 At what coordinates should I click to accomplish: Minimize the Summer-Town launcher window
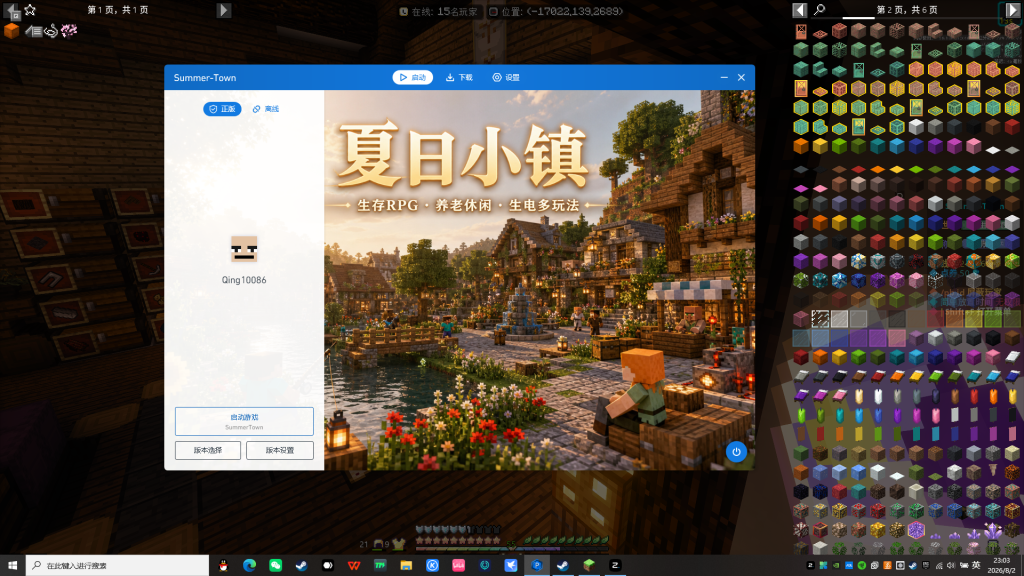[724, 77]
